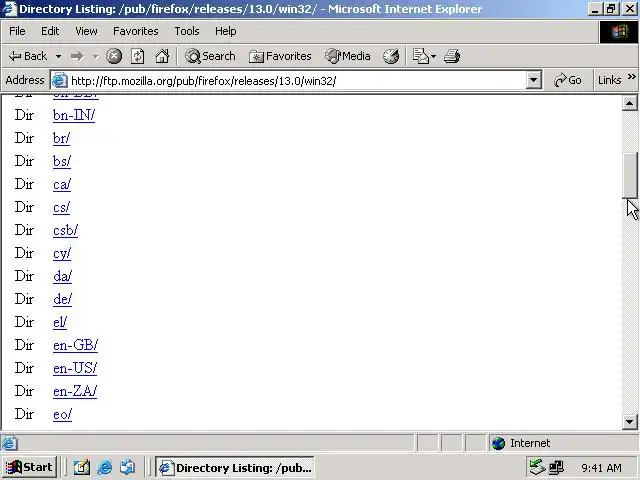Open the Back history dropdown arrow

pyautogui.click(x=58, y=56)
